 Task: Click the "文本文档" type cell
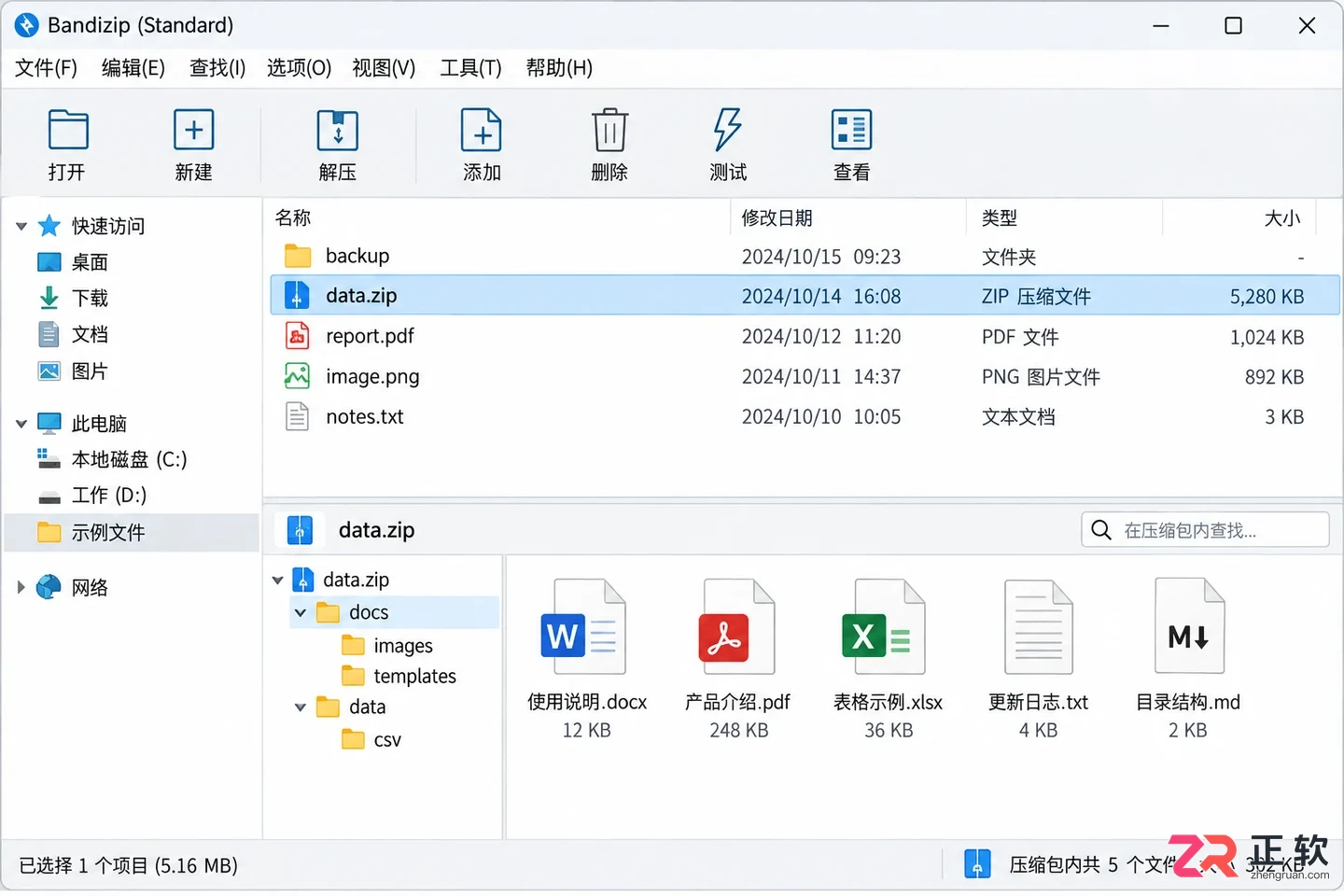coord(1018,417)
